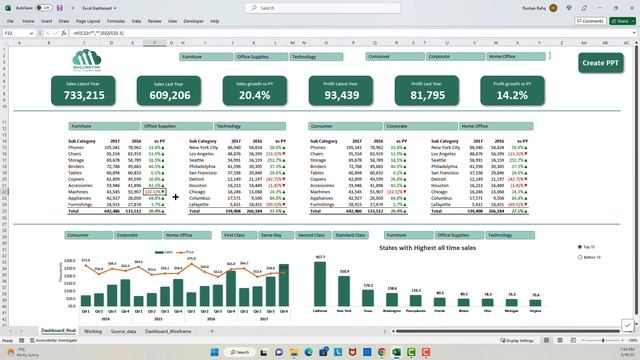640x360 pixels.
Task: Open the Developer ribbon tab
Action: (193, 21)
